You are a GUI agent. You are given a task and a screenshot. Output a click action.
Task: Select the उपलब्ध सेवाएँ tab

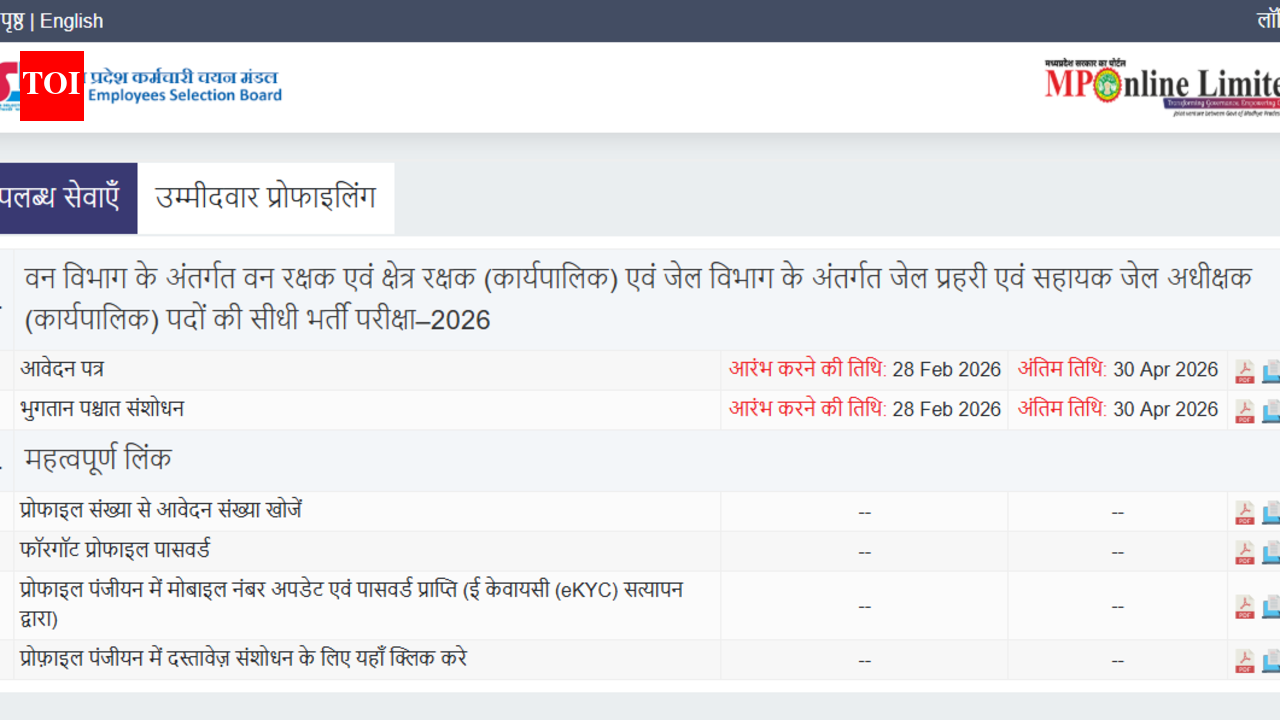[62, 198]
